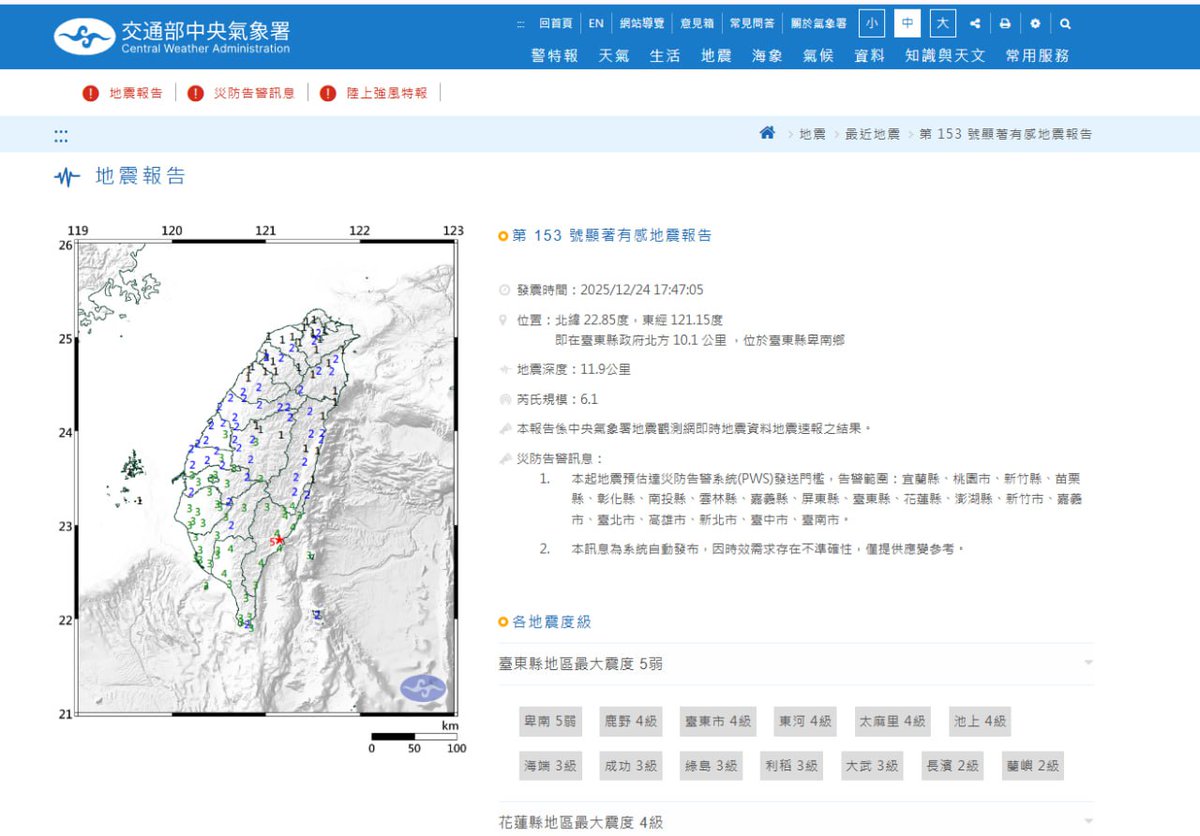Click the 發震時間 2025/12/24 17:47:05 line
This screenshot has height=836, width=1200.
point(610,290)
